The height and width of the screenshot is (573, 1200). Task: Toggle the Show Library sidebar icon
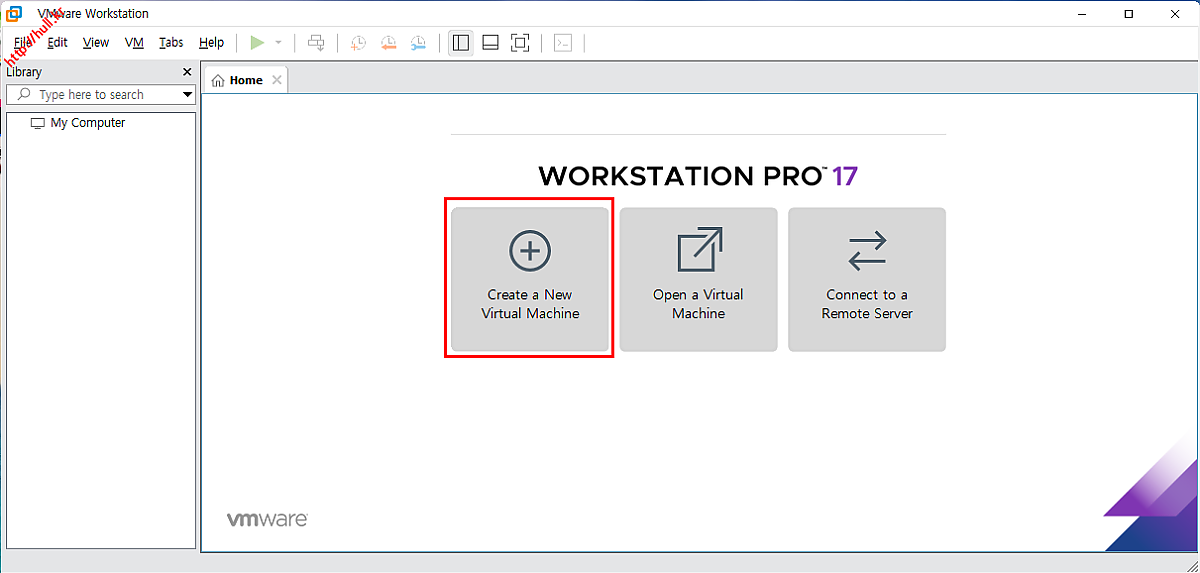tap(461, 42)
